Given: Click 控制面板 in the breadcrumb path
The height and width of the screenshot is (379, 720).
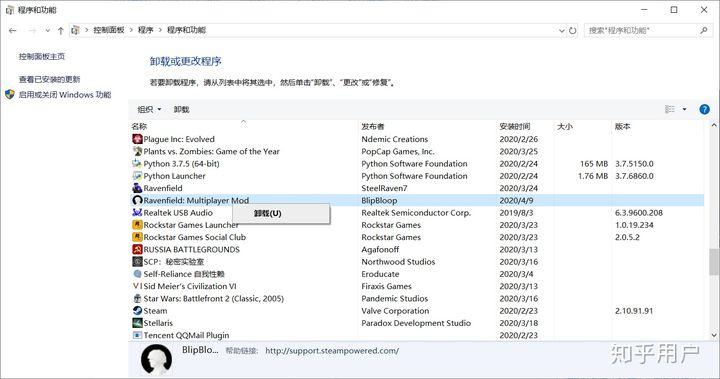Looking at the screenshot, I should point(109,30).
